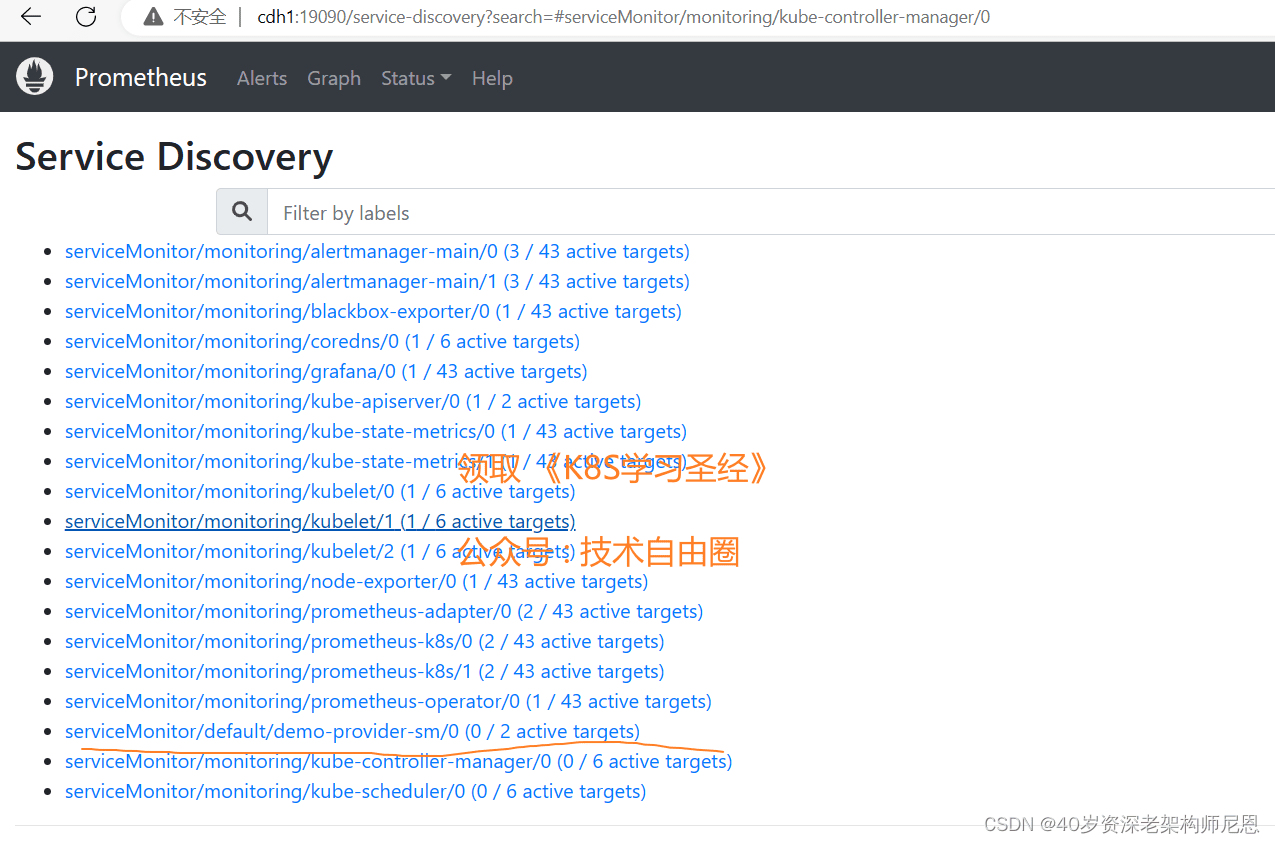The width and height of the screenshot is (1275, 843).
Task: Open kube-apiserver/0 service monitor link
Action: (353, 401)
